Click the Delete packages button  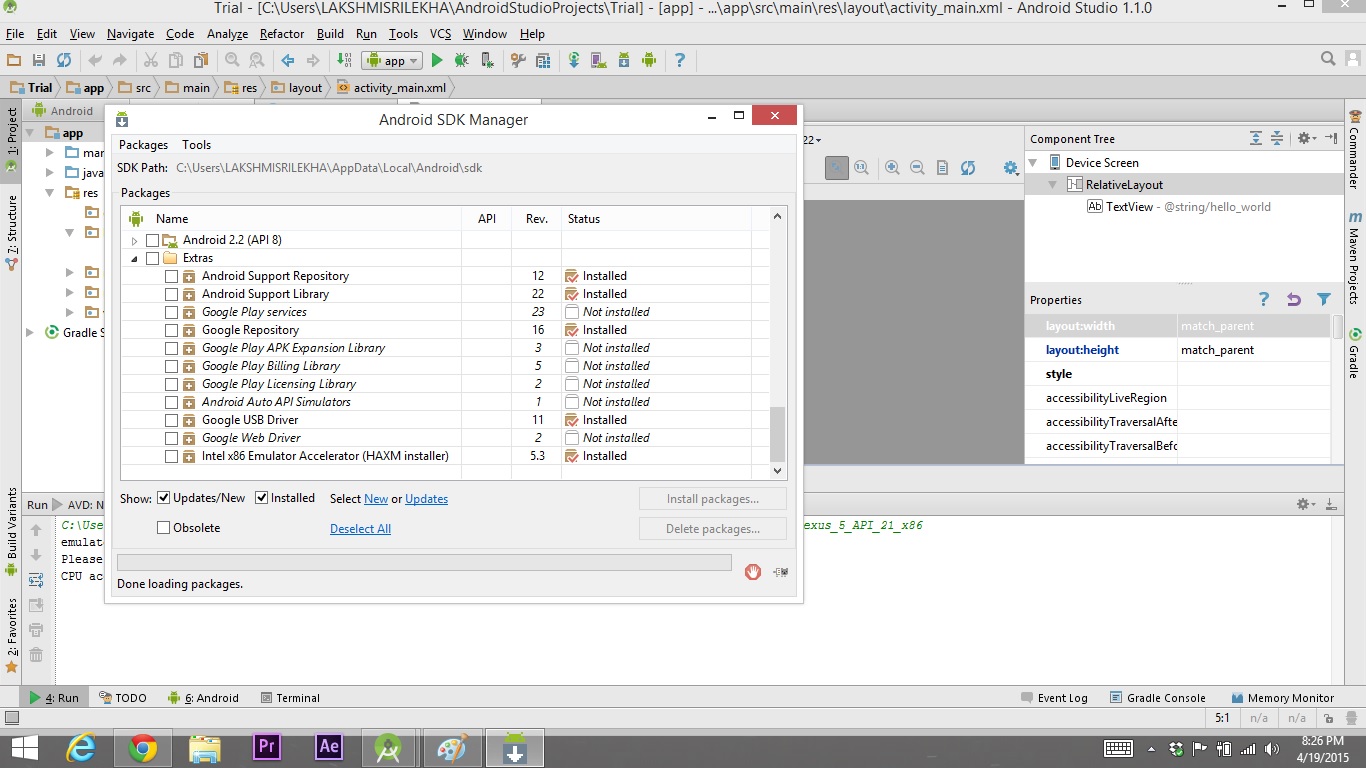713,529
